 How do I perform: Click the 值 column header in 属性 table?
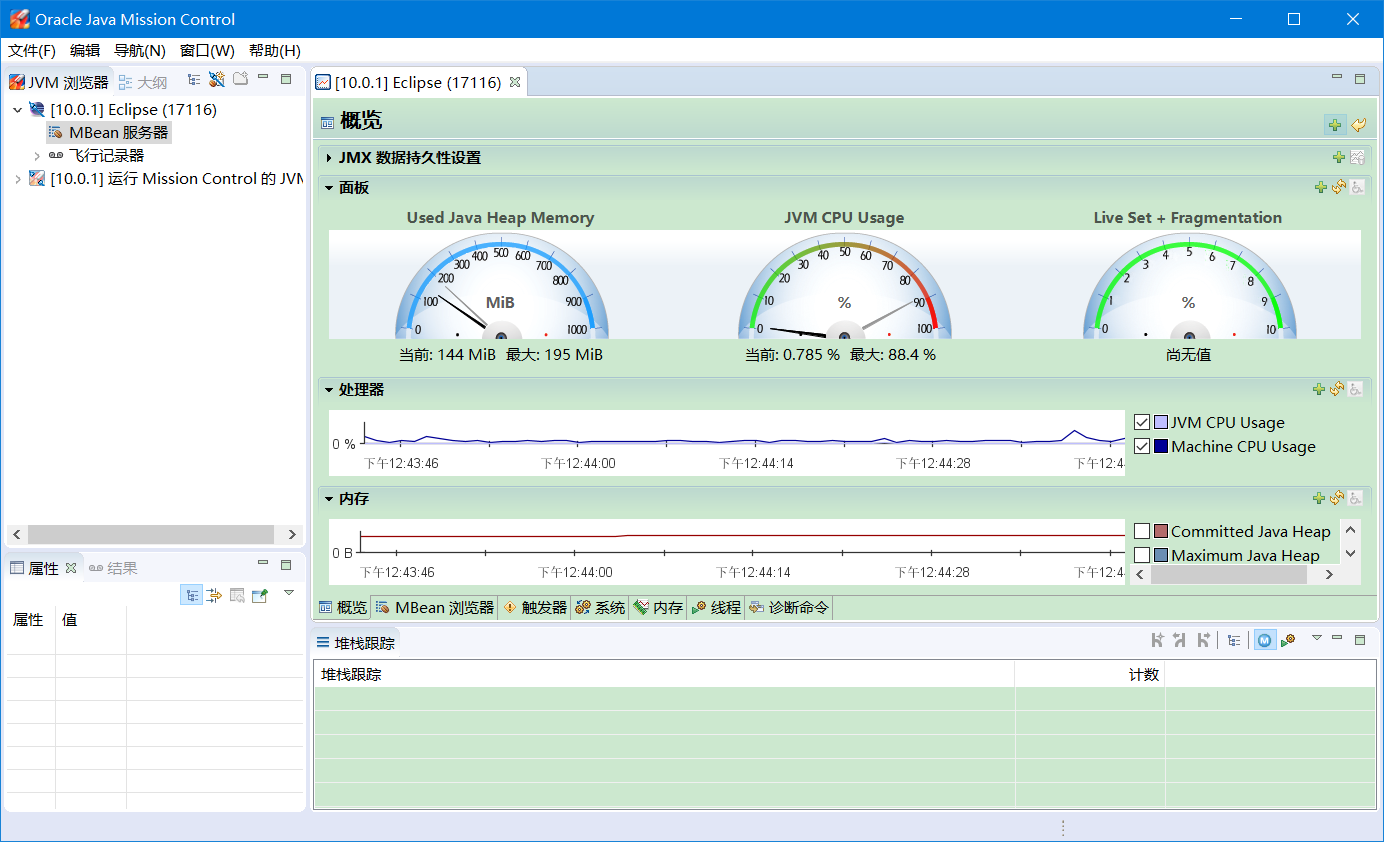(91, 620)
